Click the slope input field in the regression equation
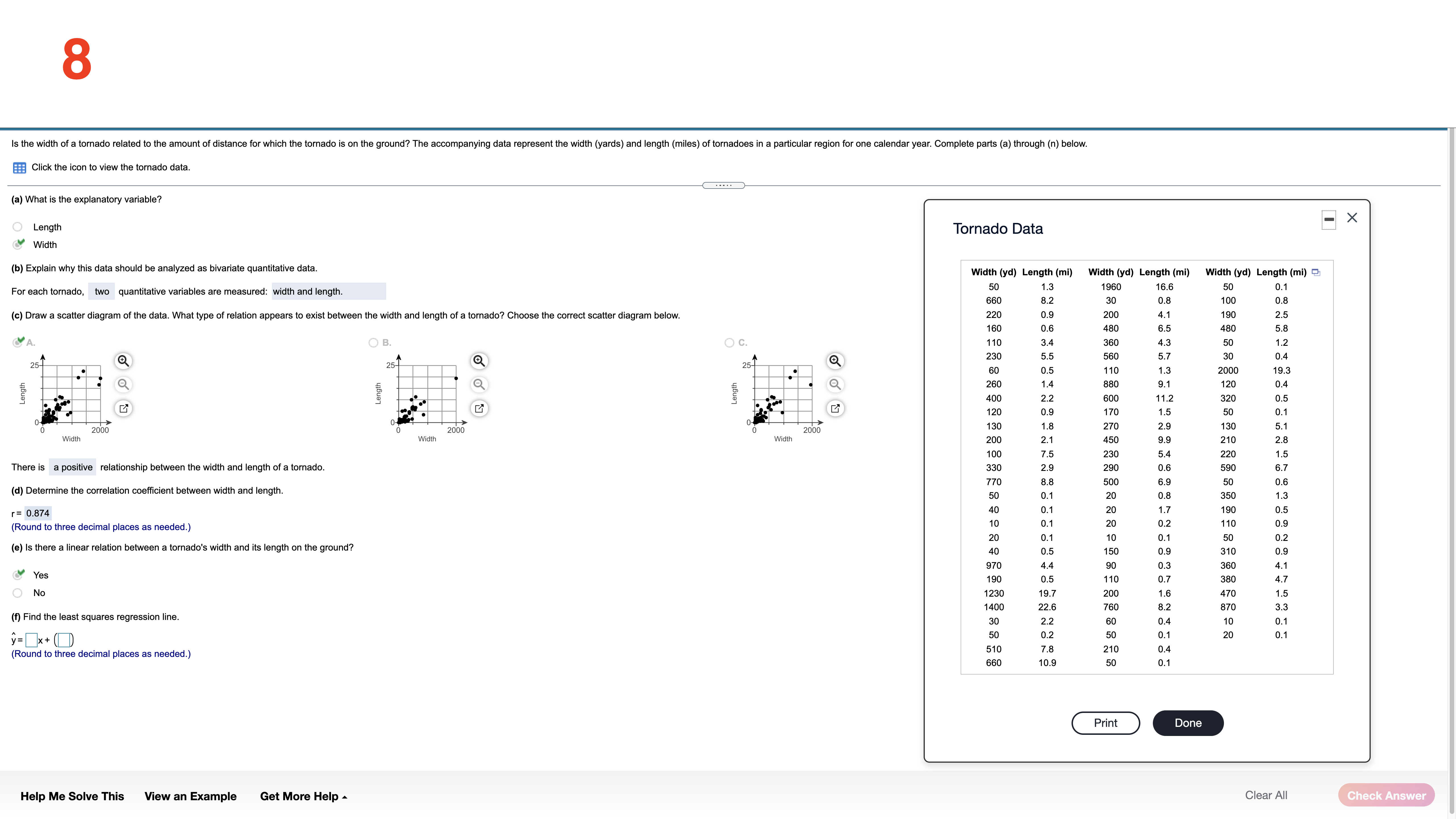The width and height of the screenshot is (1456, 819). pyautogui.click(x=32, y=639)
